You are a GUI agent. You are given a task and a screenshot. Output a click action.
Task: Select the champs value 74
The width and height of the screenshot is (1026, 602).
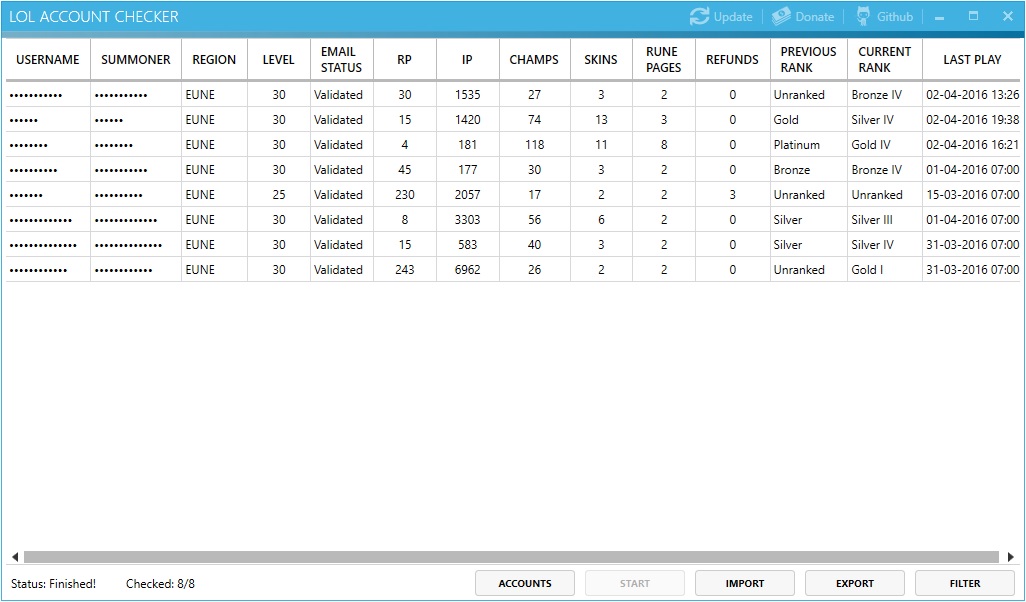534,120
